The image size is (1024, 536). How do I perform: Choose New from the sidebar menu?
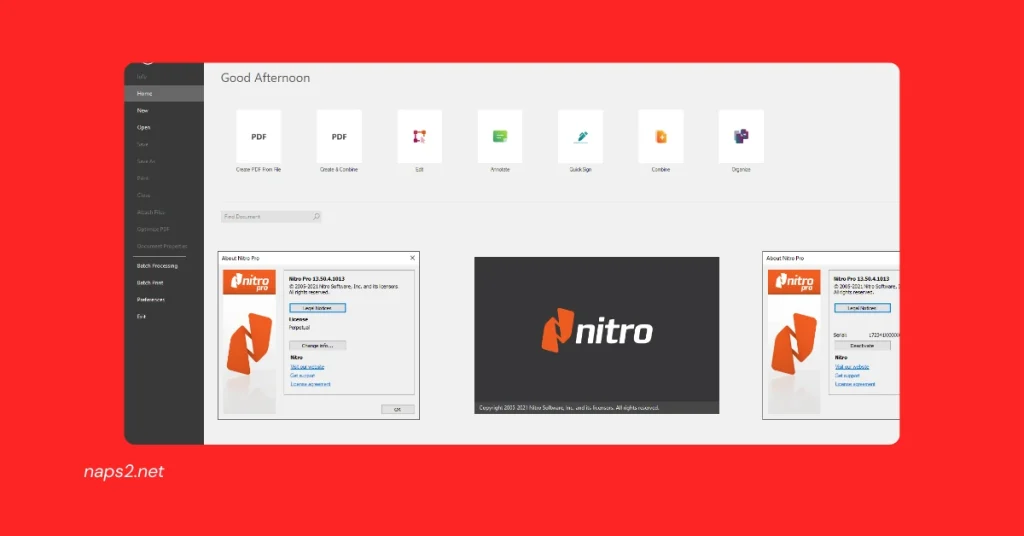point(143,110)
